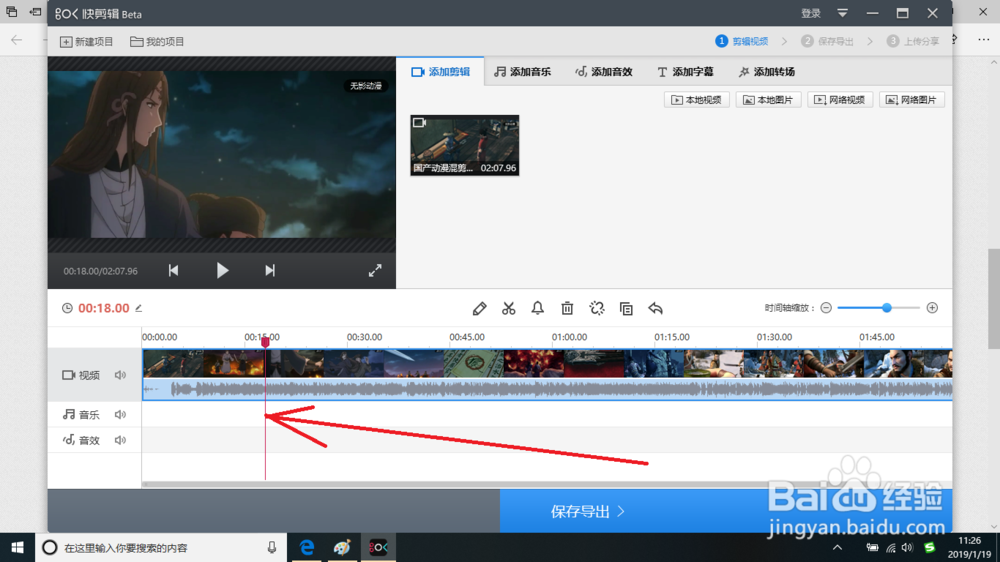Click the 01:00.00 mark on ruler
Image resolution: width=1000 pixels, height=562 pixels.
tap(569, 337)
